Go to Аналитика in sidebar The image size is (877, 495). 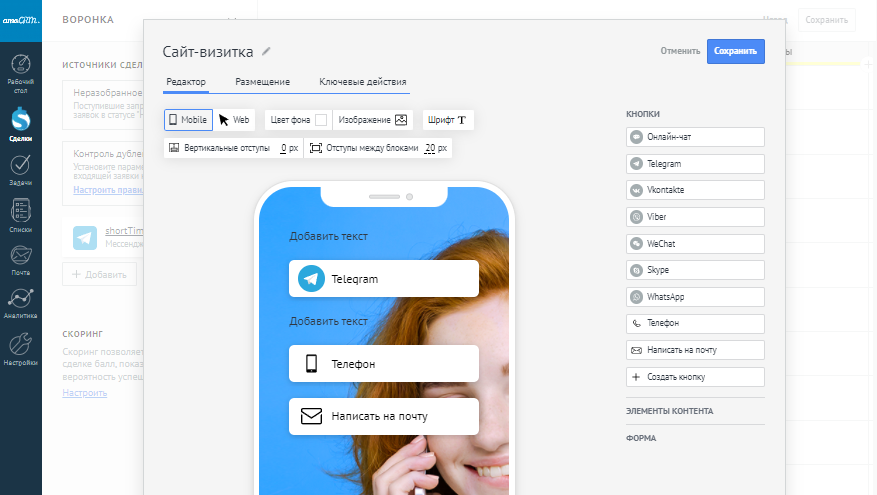coord(20,304)
